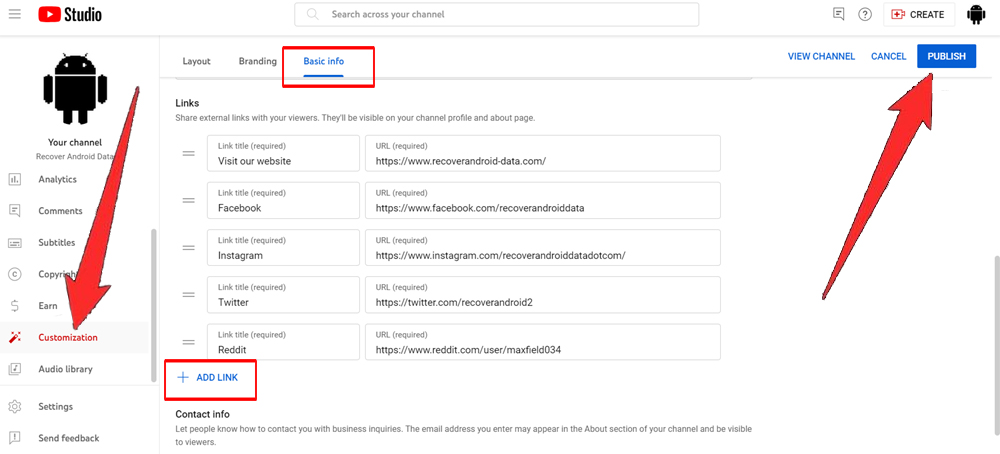Open the VIEW CHANNEL link
The image size is (1000, 454).
click(821, 57)
